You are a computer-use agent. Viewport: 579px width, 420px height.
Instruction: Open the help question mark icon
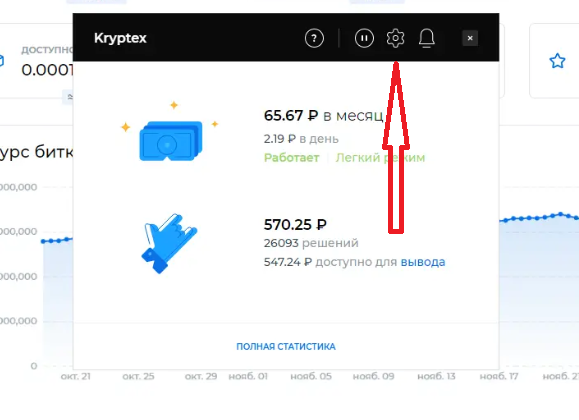tap(314, 38)
